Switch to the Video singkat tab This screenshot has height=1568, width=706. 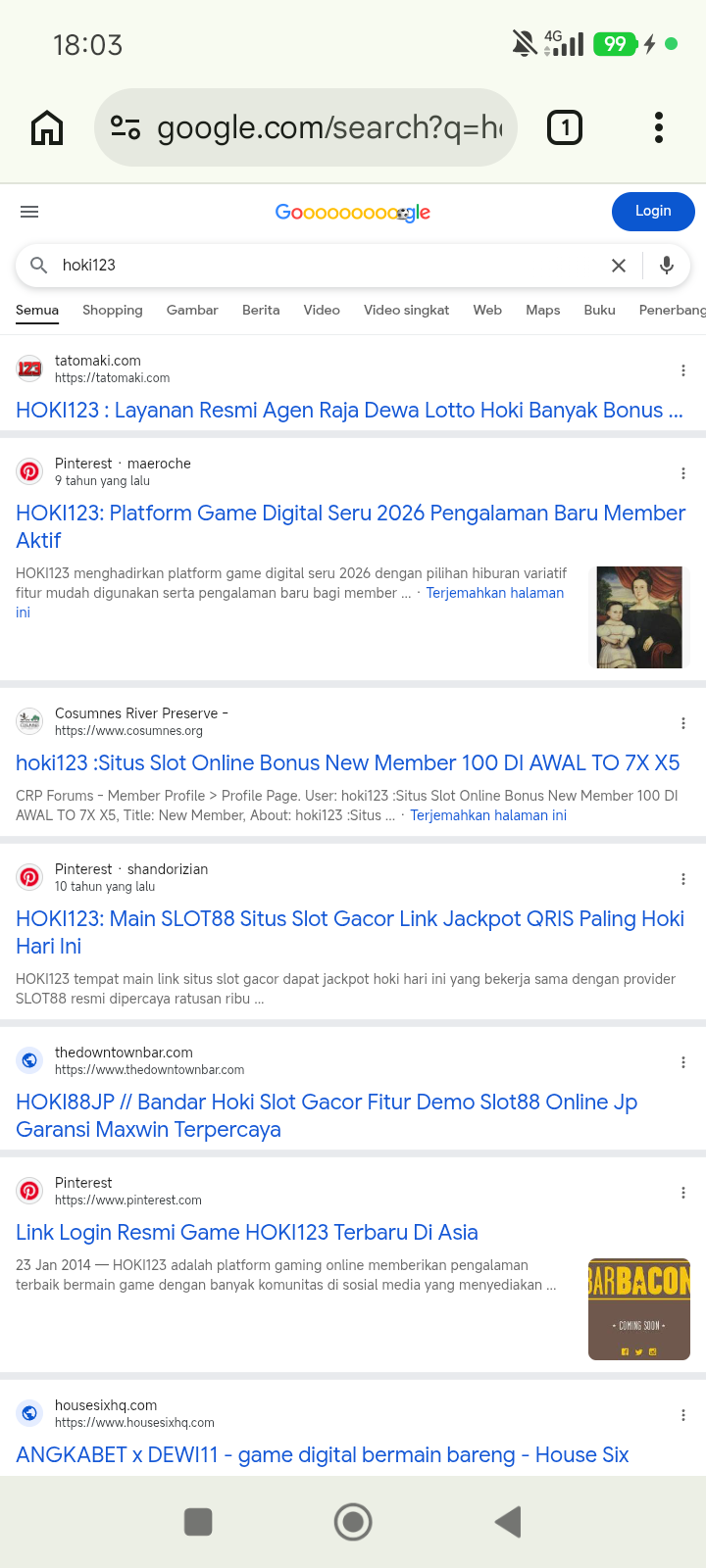coord(406,310)
